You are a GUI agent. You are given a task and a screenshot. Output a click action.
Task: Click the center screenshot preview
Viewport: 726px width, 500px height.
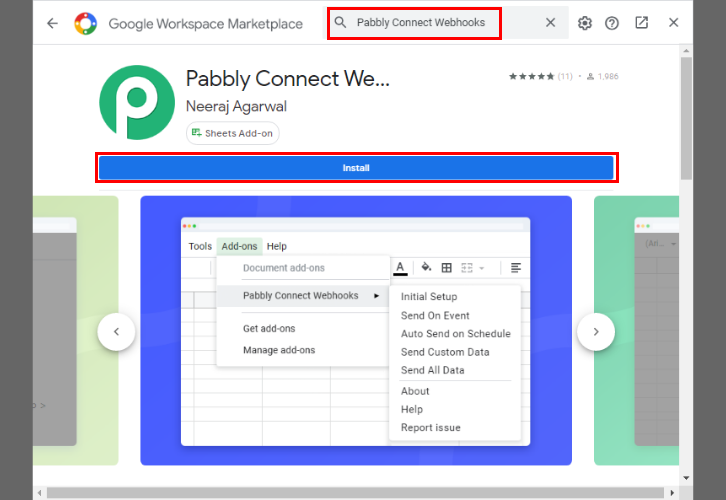point(356,331)
